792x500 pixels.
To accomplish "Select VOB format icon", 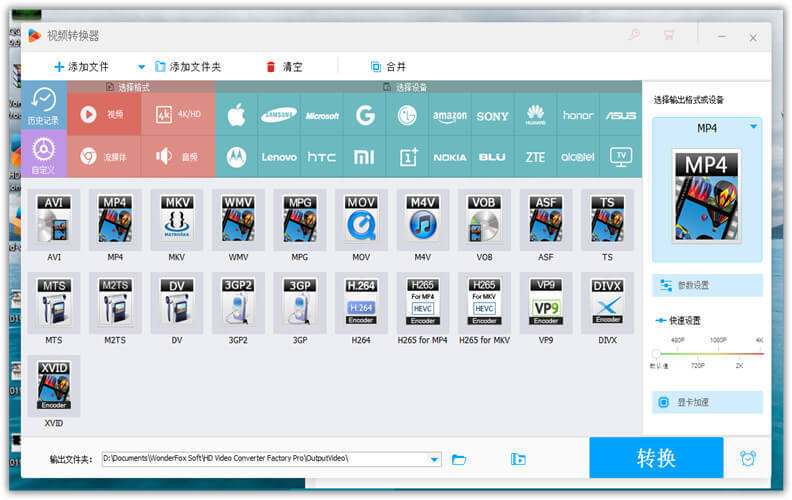I will (484, 220).
